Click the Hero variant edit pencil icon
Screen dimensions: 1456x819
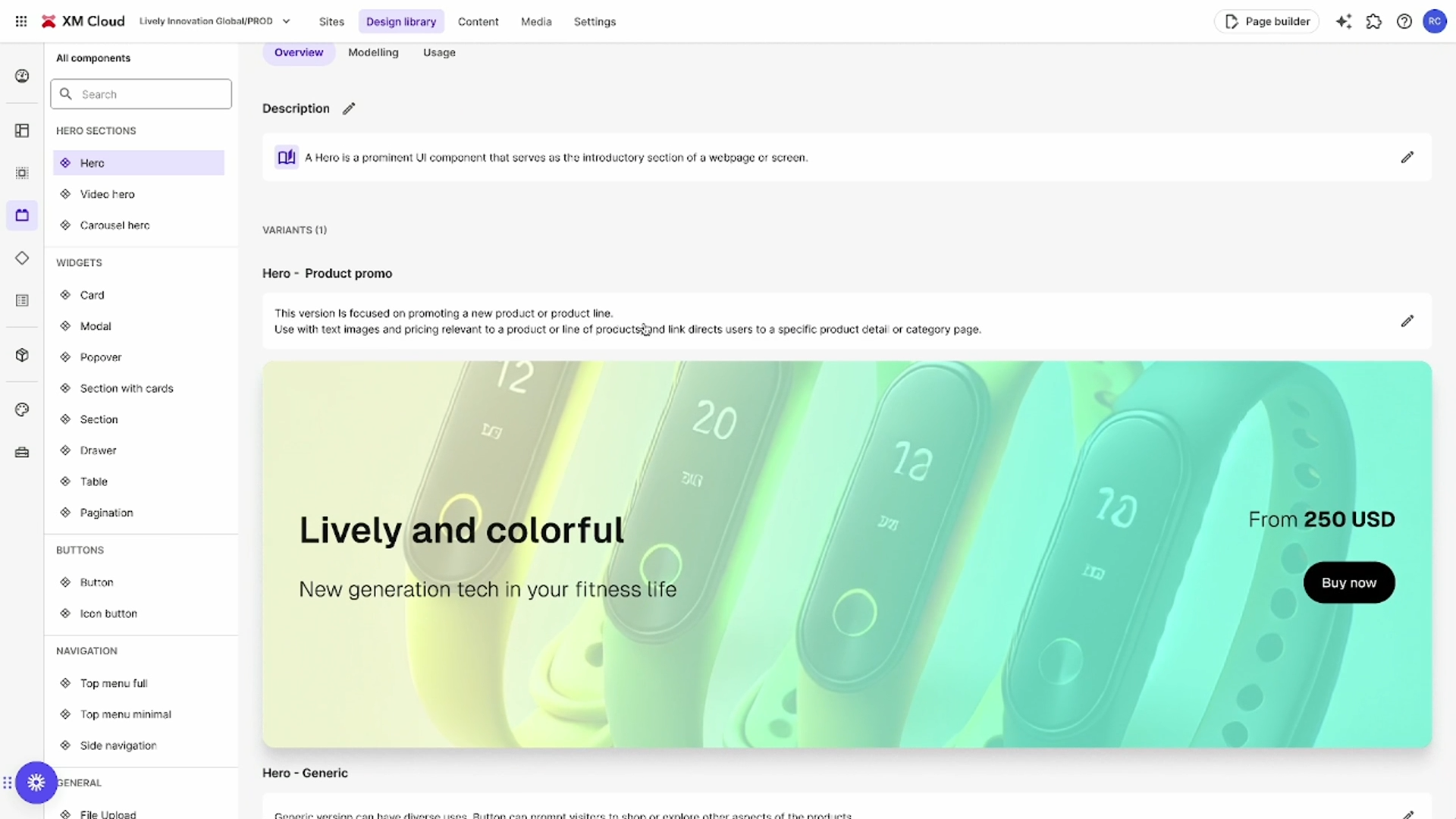1407,321
